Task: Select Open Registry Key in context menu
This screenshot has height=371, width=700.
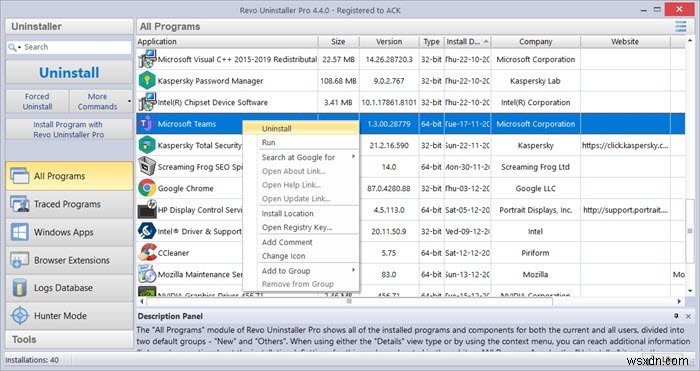Action: point(302,227)
